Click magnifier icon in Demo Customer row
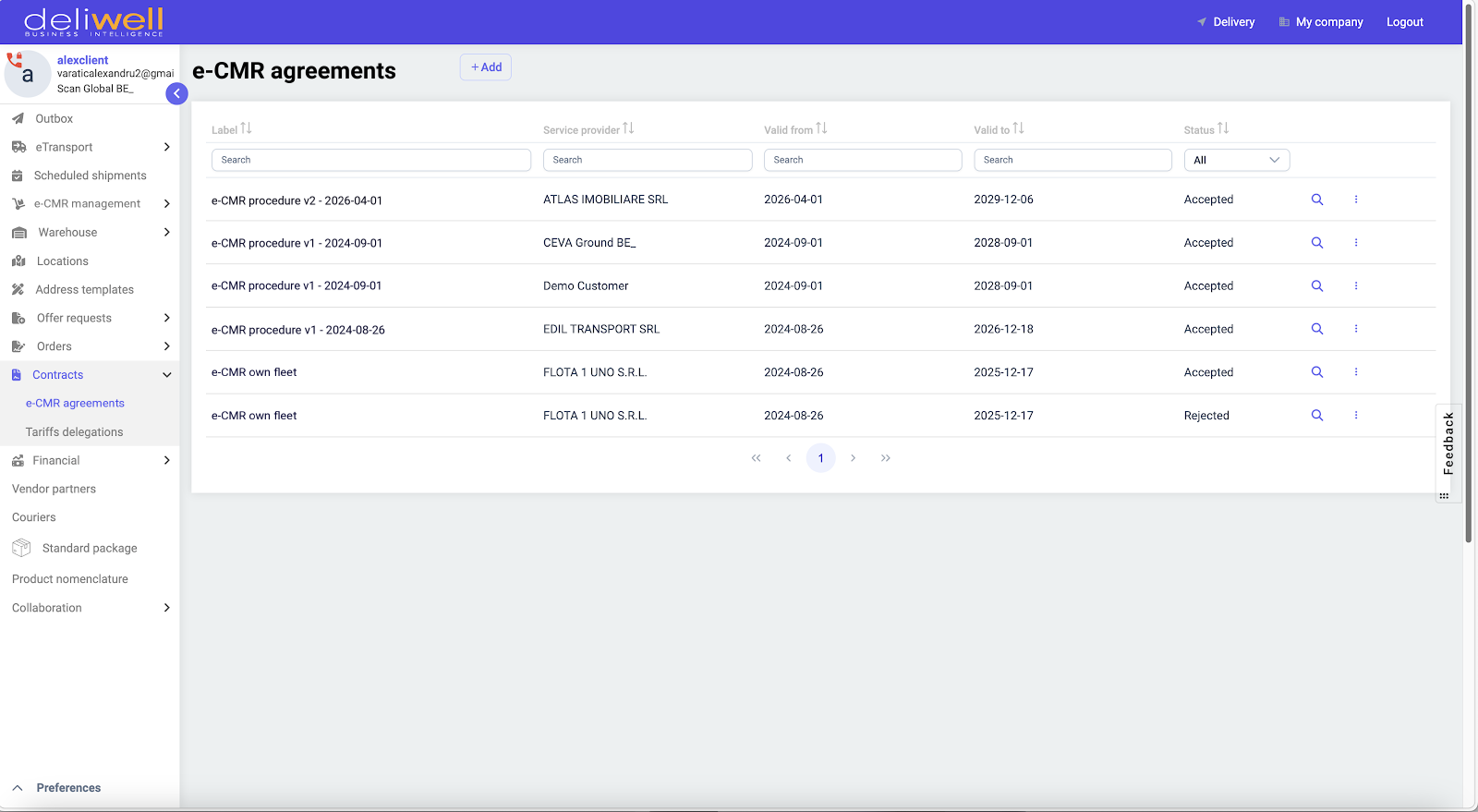Image resolution: width=1478 pixels, height=812 pixels. pyautogui.click(x=1317, y=286)
